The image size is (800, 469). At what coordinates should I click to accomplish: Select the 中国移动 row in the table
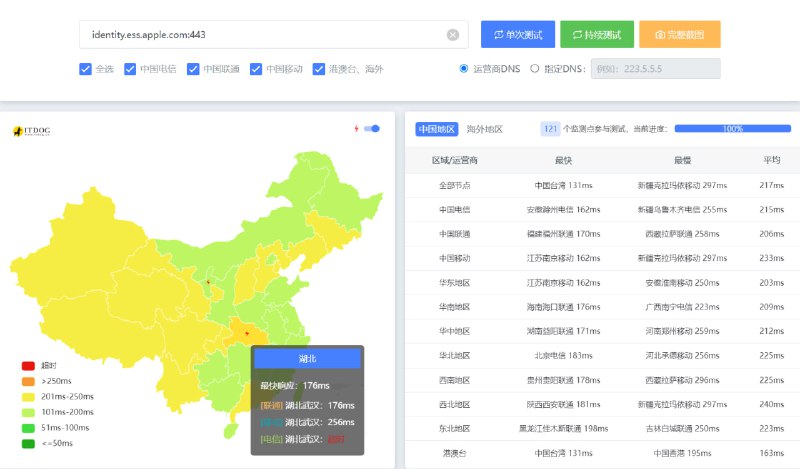(602, 258)
